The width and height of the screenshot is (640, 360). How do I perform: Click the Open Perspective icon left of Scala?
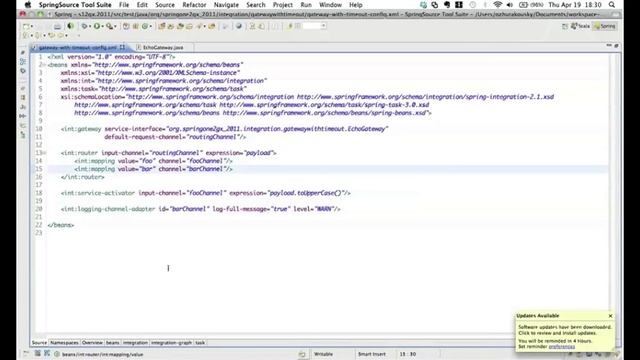click(x=565, y=26)
